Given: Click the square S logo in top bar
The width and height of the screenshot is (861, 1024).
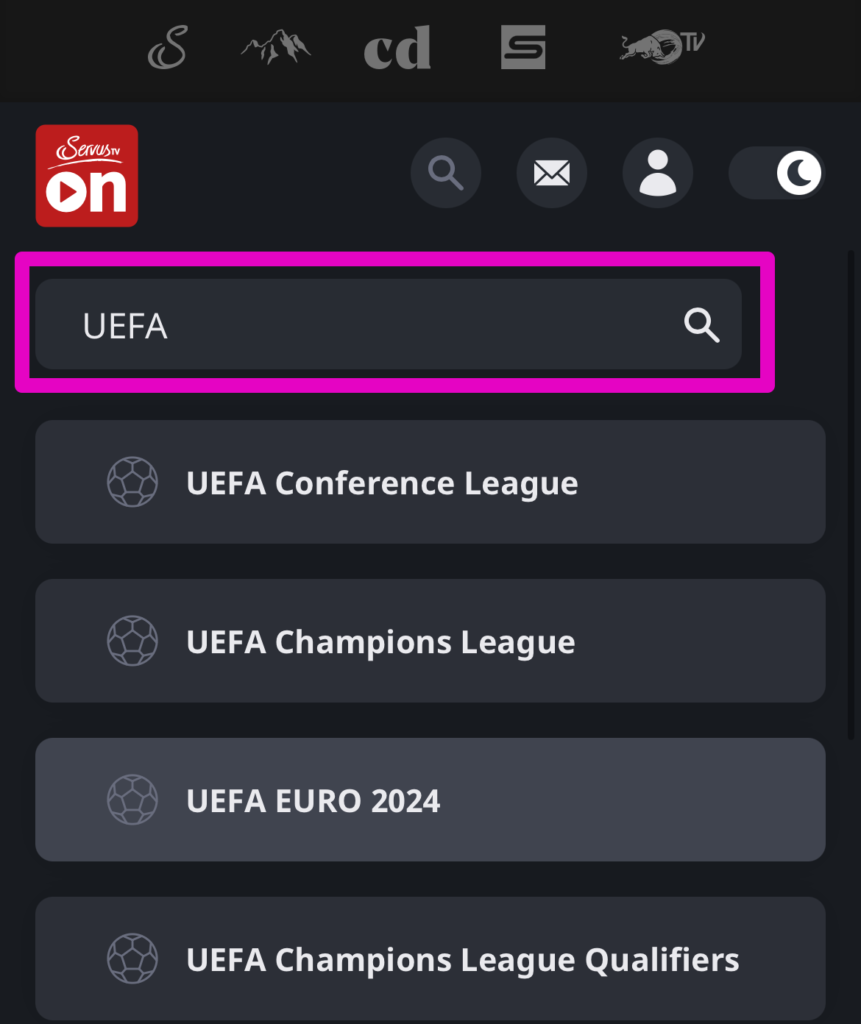Looking at the screenshot, I should [523, 47].
